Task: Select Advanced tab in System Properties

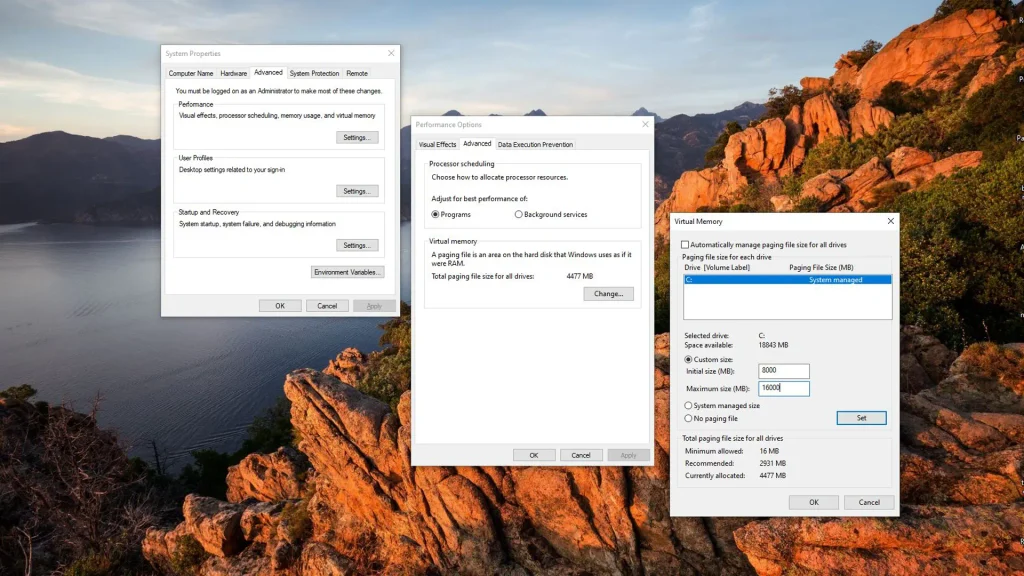Action: [x=268, y=72]
